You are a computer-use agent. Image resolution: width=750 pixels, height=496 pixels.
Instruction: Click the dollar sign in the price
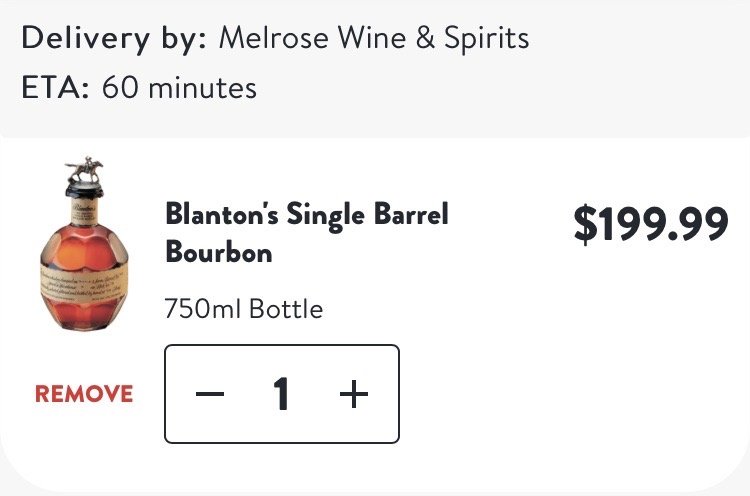(583, 224)
